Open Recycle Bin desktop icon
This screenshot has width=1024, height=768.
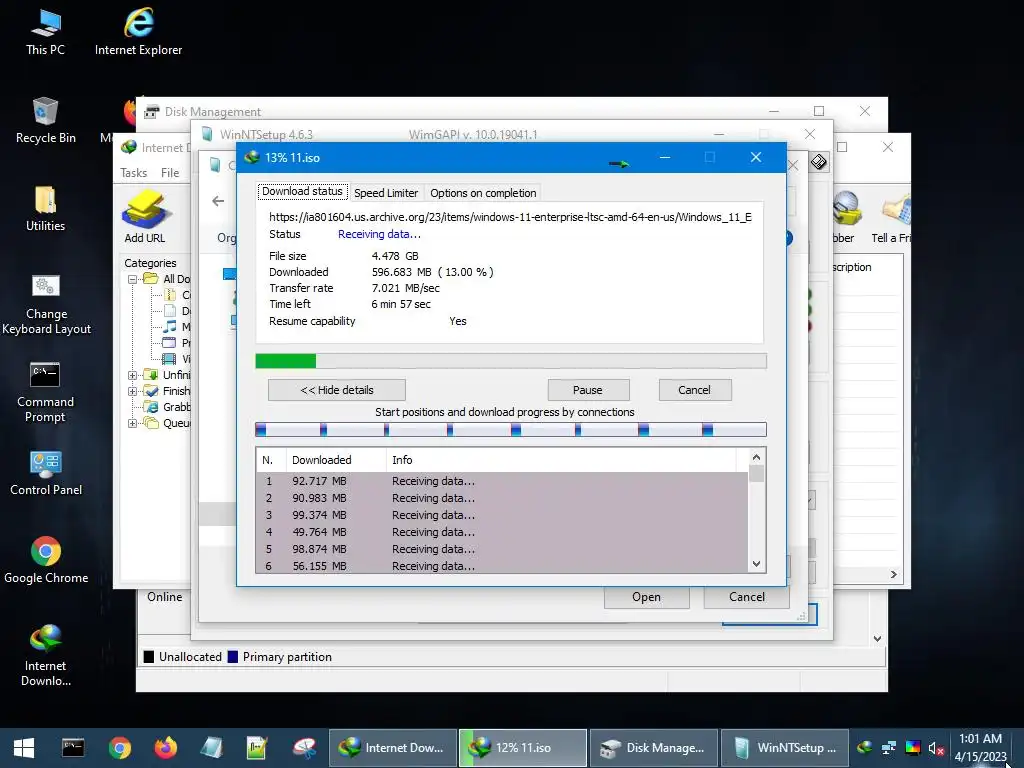(x=45, y=121)
